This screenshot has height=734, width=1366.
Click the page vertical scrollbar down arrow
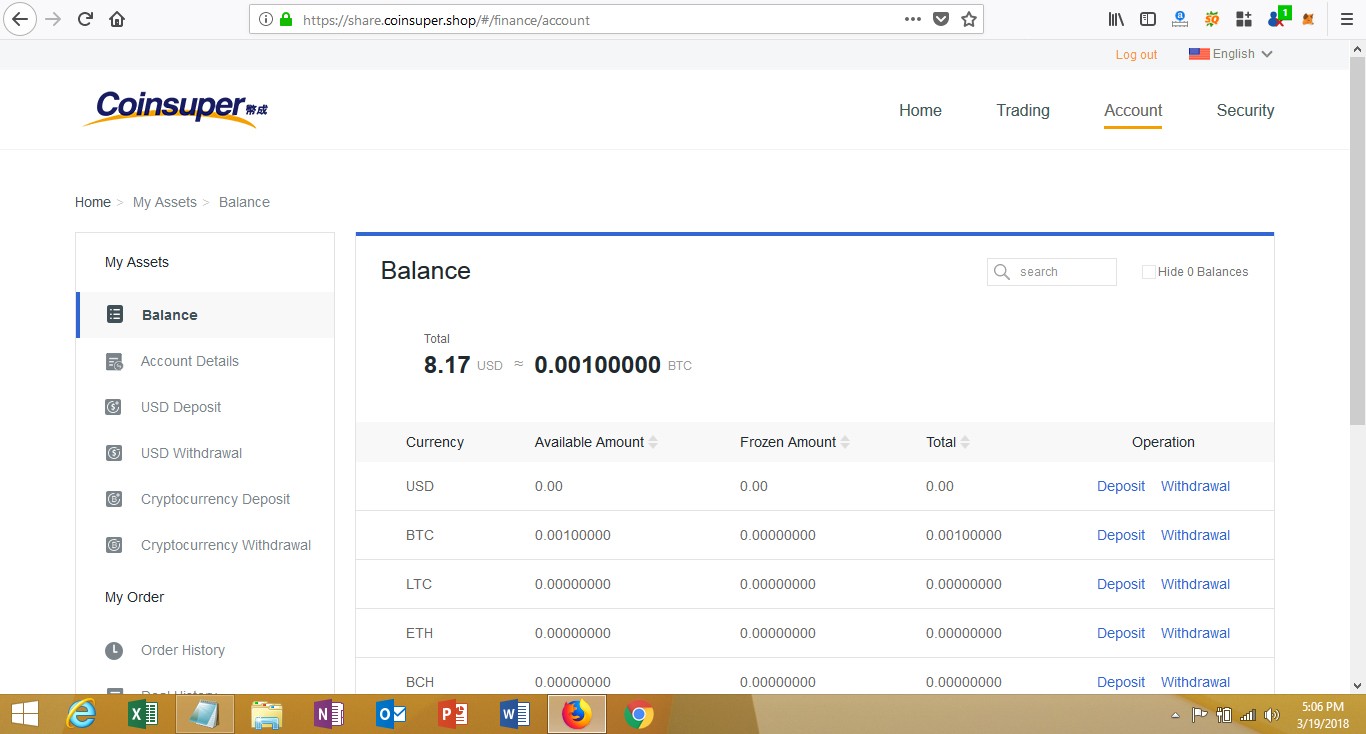pyautogui.click(x=1357, y=685)
